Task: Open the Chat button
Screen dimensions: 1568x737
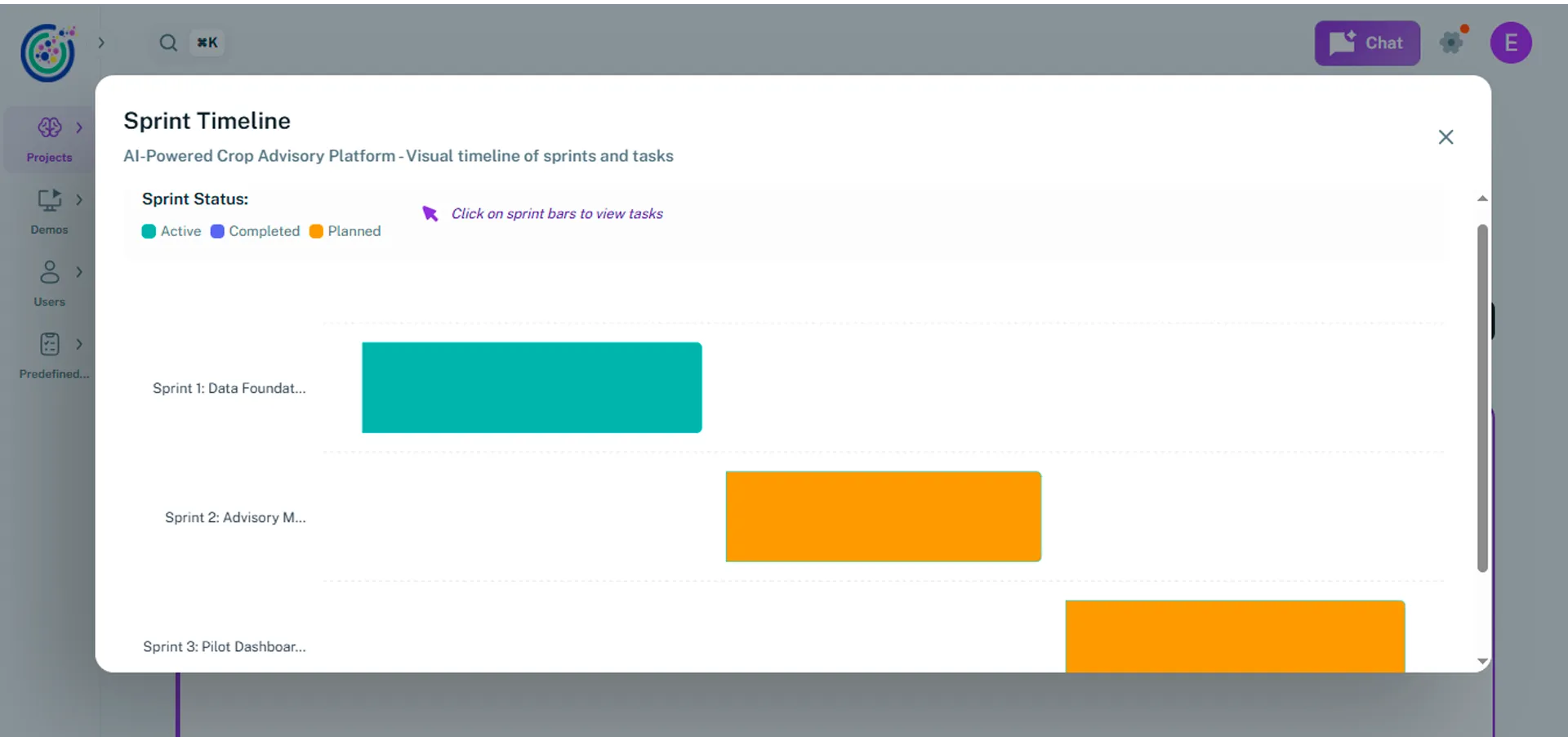Action: point(1367,42)
